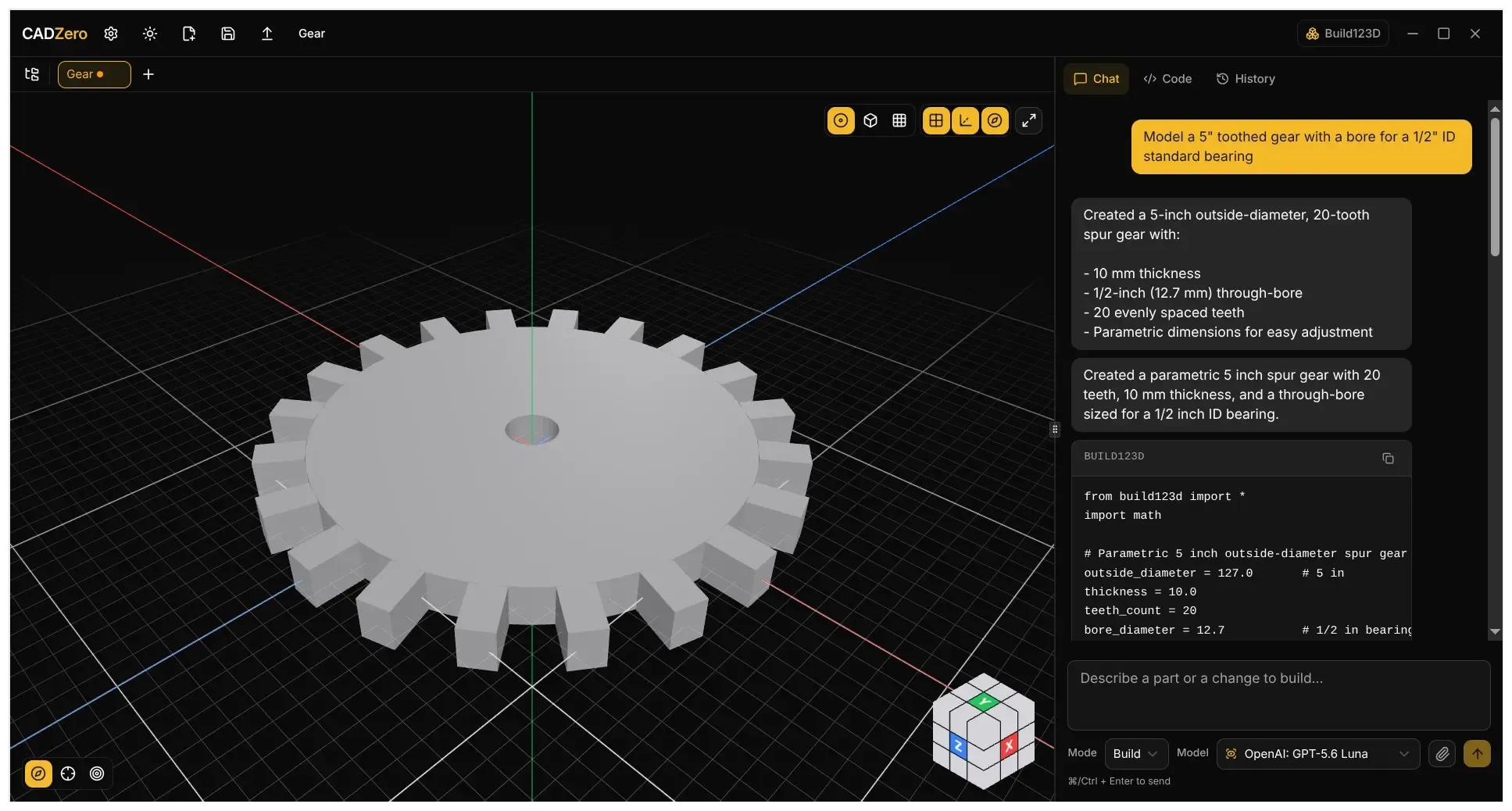Viewport: 1512px width, 811px height.
Task: Open the Model dropdown OpenAI GPT-5.6 Luna
Action: [1318, 754]
